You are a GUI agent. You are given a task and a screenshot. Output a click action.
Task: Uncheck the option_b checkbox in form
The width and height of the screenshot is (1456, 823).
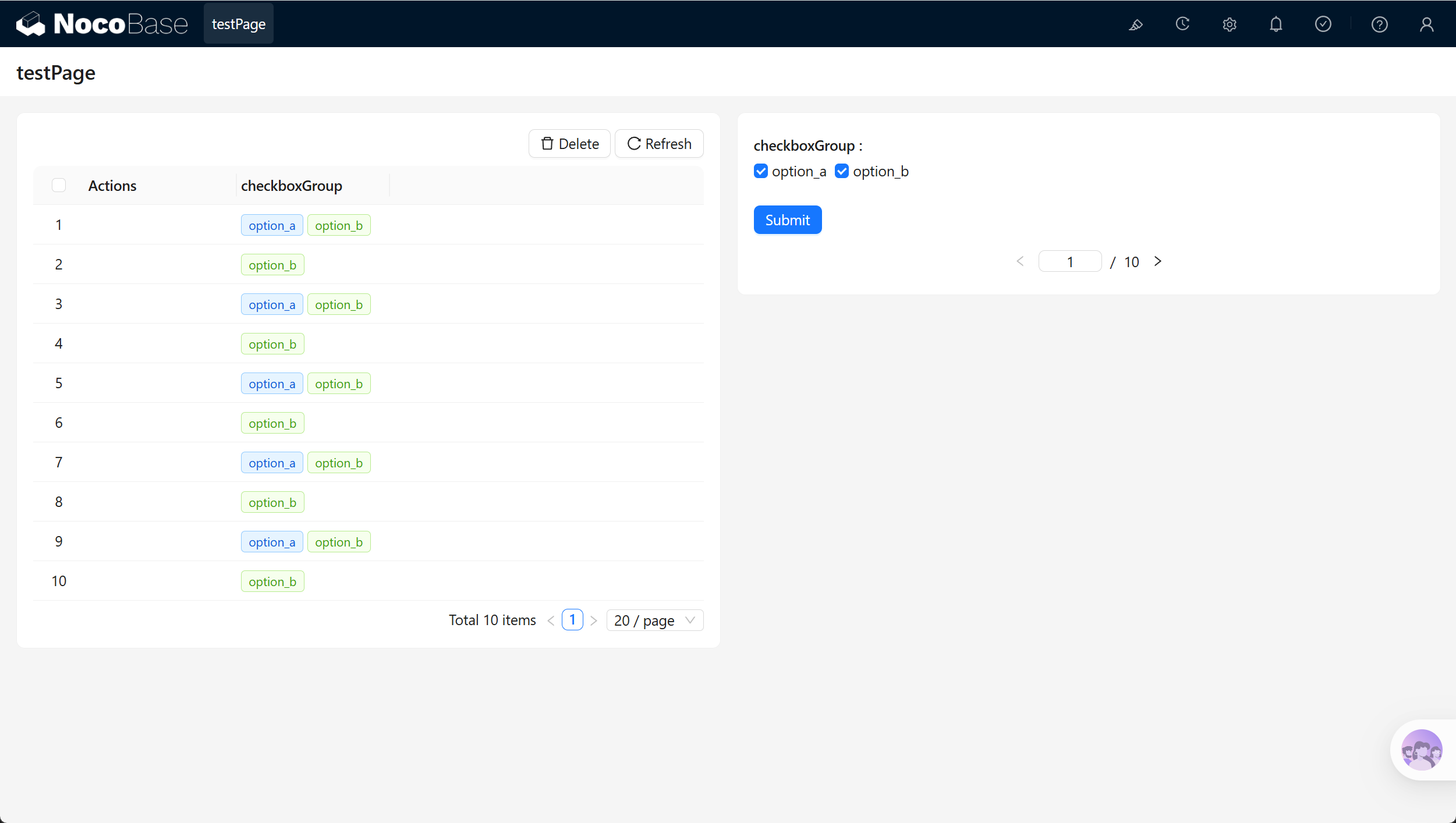841,171
